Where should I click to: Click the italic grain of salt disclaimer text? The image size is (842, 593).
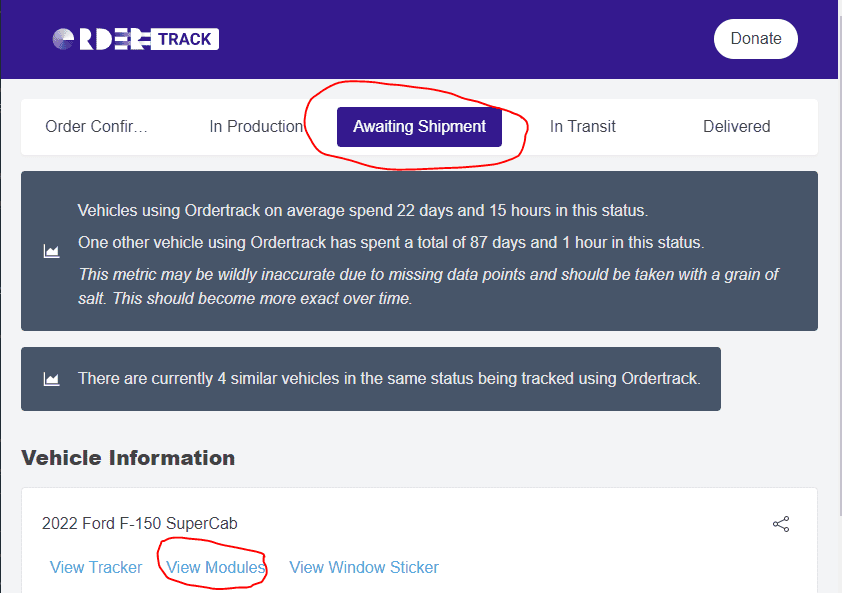pos(428,286)
